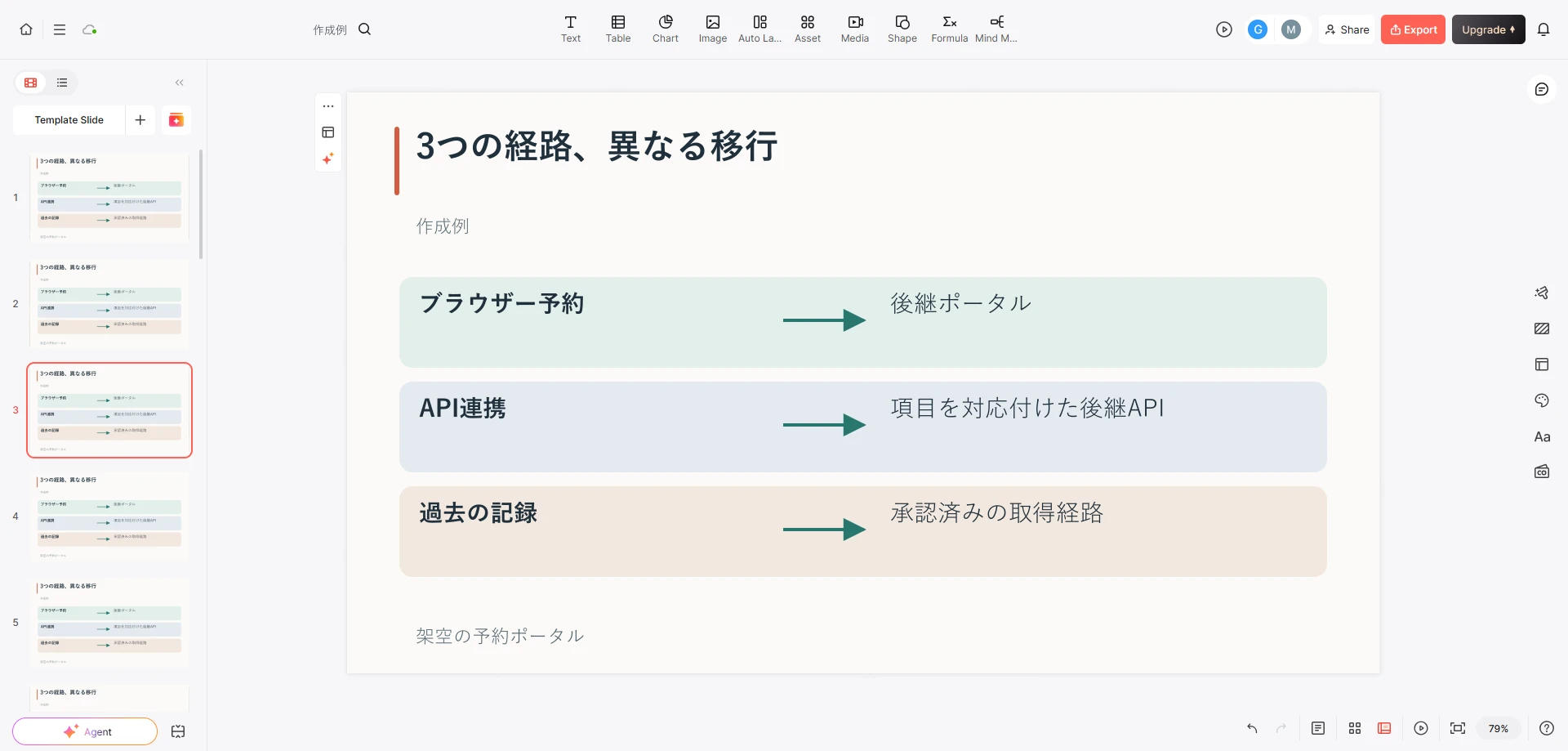Select the footer text 架空の予約ポータル

tap(500, 636)
